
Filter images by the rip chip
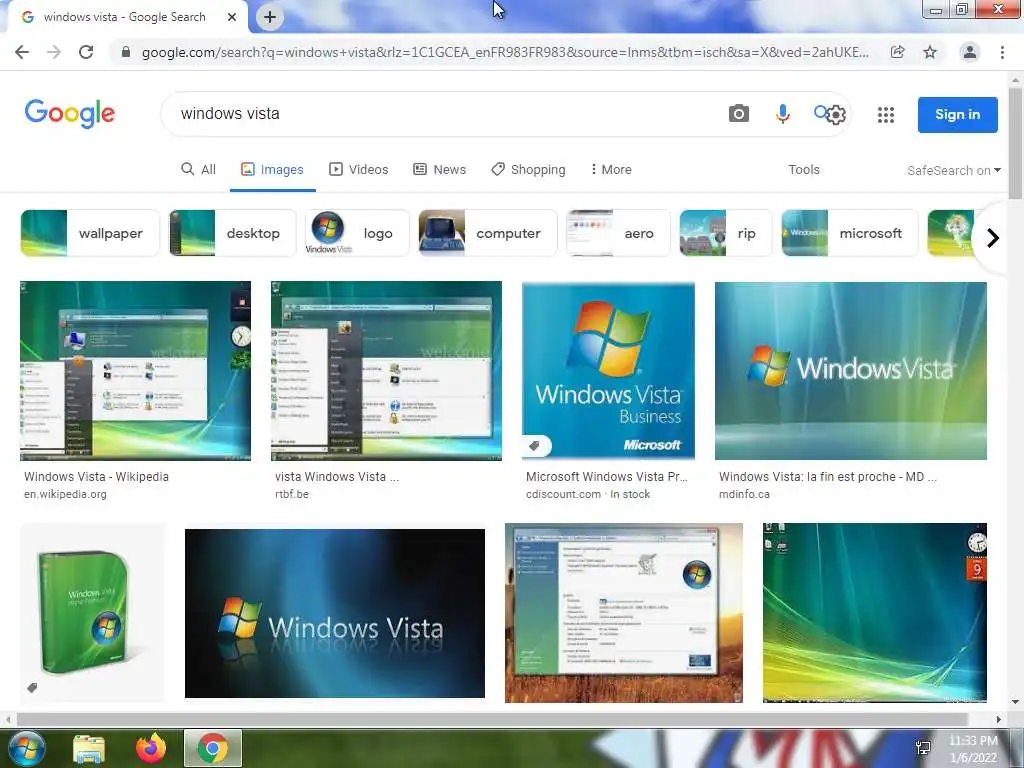tap(726, 233)
